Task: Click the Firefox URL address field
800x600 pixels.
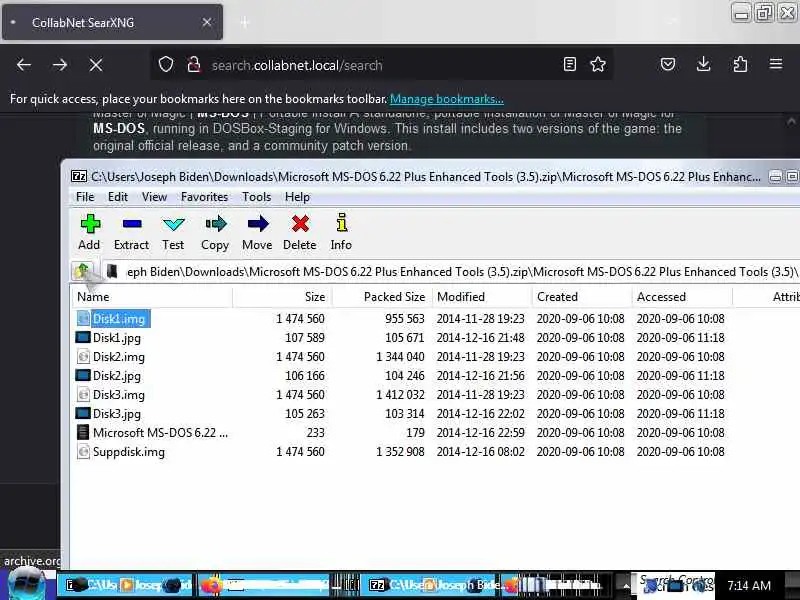Action: pos(383,65)
